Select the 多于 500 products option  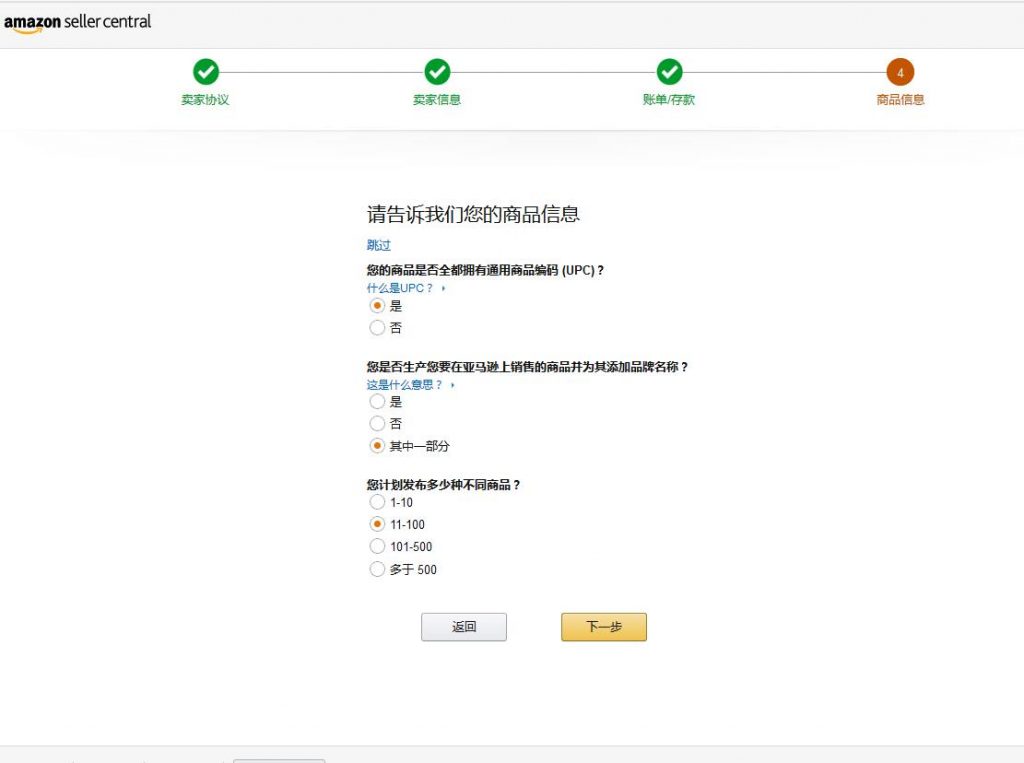point(377,570)
